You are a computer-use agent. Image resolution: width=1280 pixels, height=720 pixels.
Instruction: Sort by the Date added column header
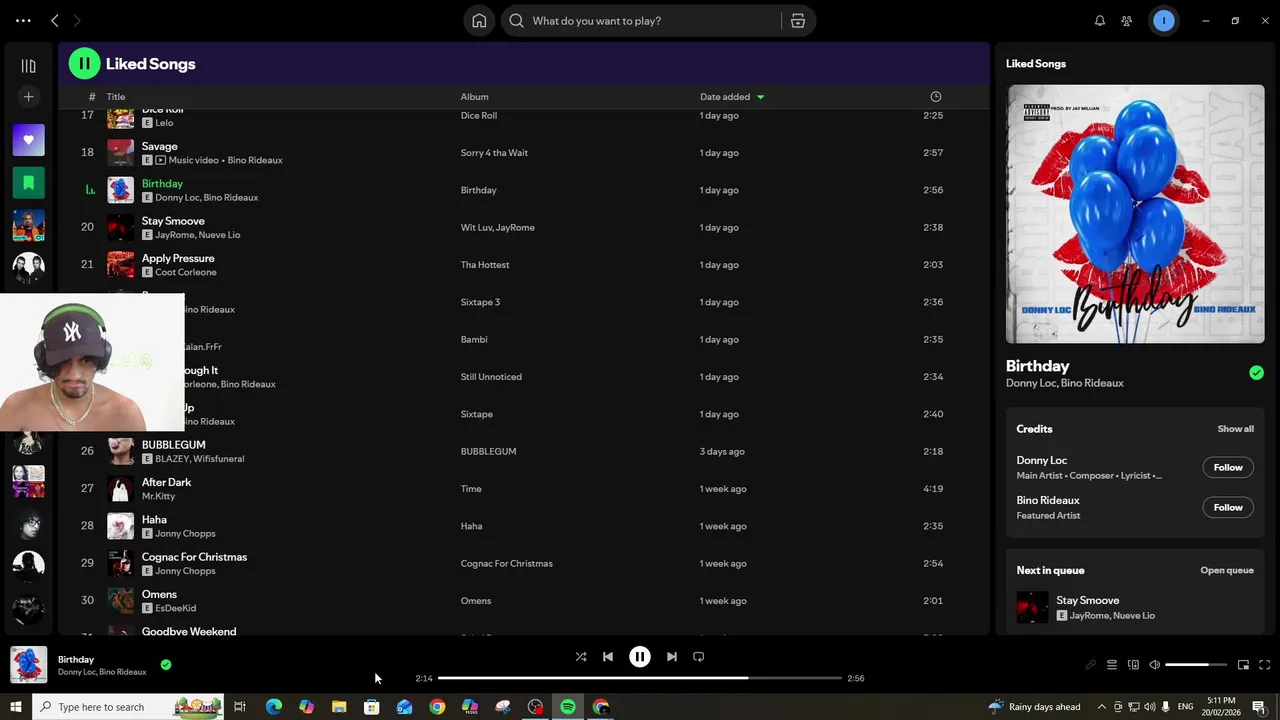[x=732, y=97]
